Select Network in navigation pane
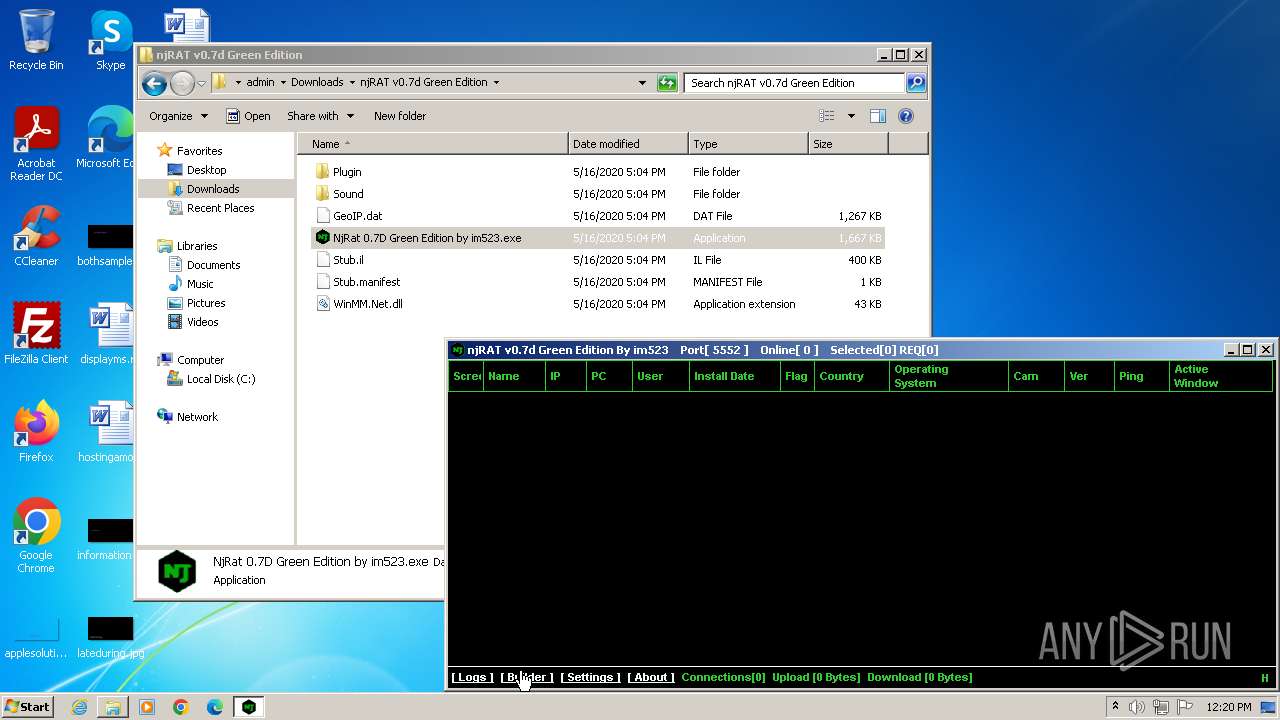The height and width of the screenshot is (720, 1280). pos(197,417)
